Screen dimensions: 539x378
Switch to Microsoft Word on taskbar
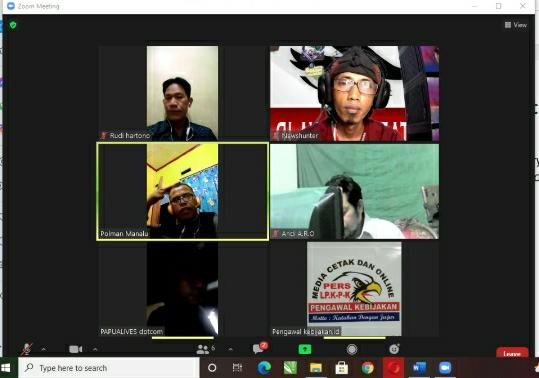click(419, 368)
